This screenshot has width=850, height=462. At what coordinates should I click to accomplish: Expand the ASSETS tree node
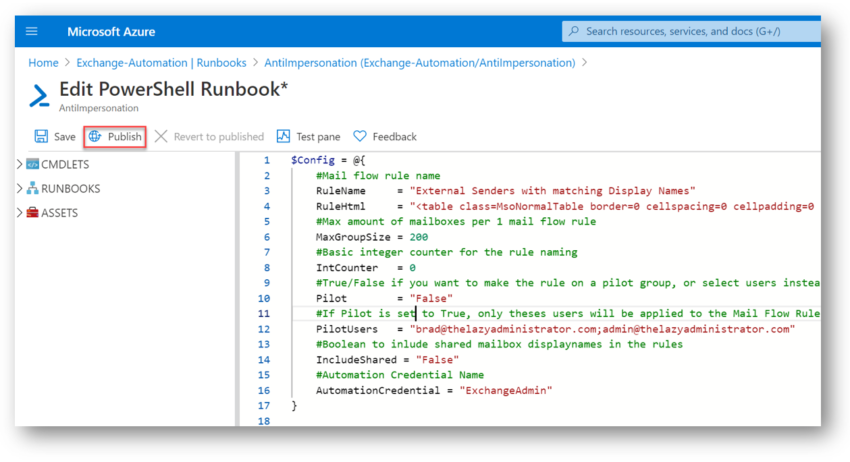(20, 213)
